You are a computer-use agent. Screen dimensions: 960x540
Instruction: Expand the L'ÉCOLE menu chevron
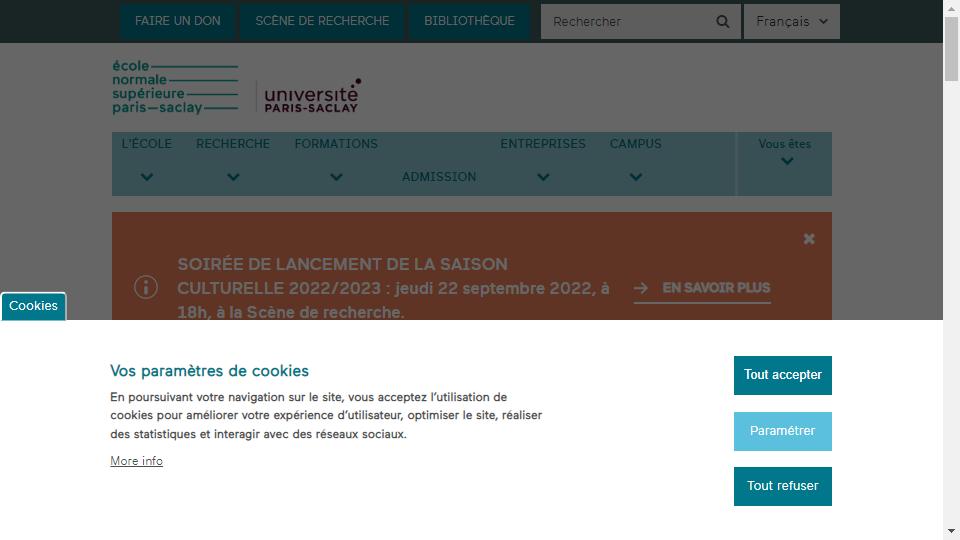(146, 177)
